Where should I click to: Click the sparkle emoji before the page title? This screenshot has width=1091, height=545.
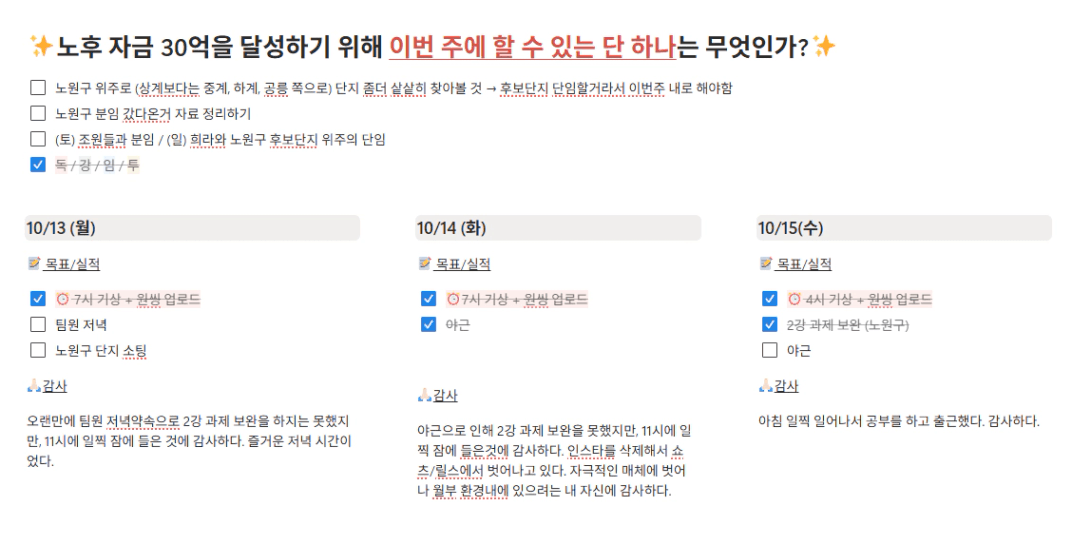pos(41,46)
